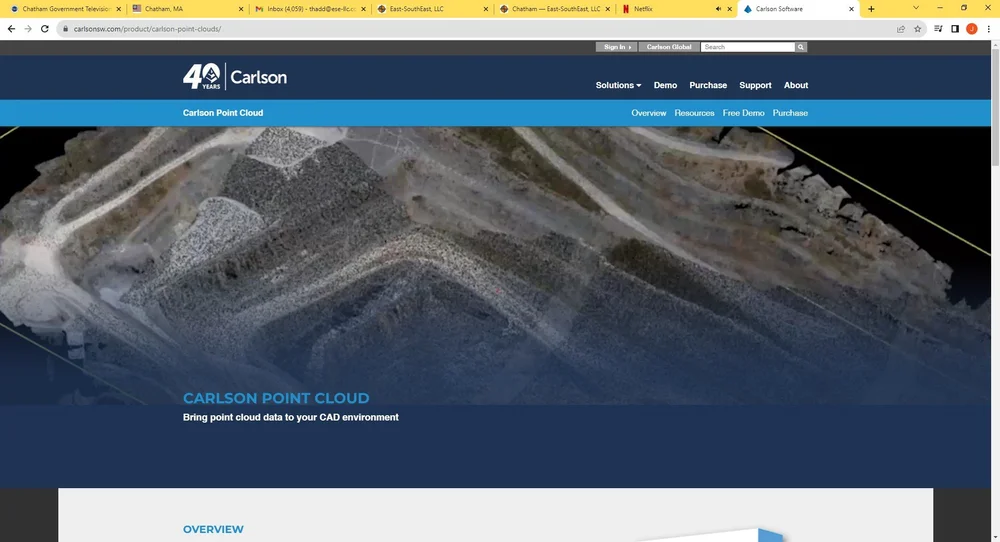Image resolution: width=1000 pixels, height=542 pixels.
Task: Open the Chrome profile avatar
Action: 971,29
